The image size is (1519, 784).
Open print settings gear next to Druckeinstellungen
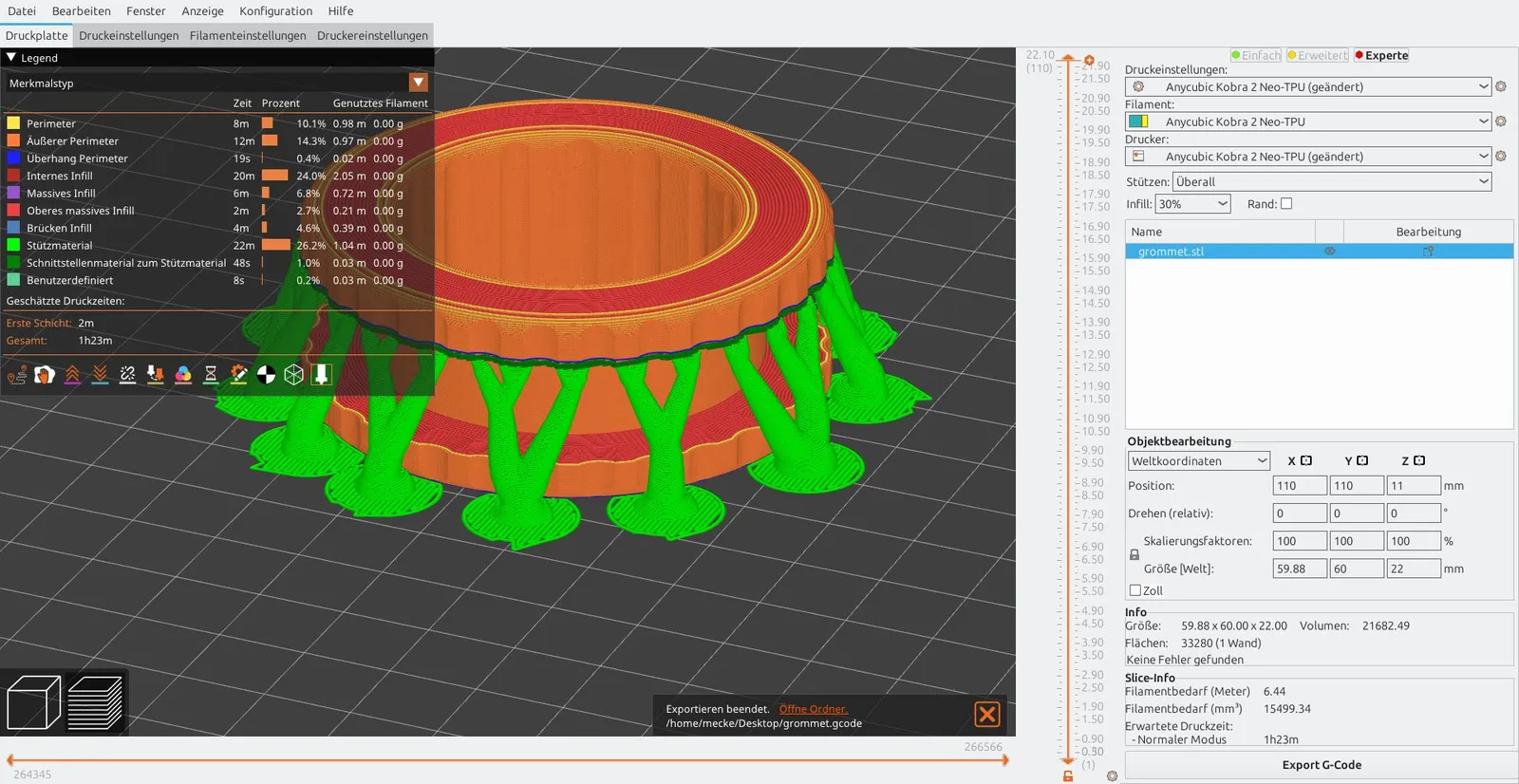tap(1501, 86)
